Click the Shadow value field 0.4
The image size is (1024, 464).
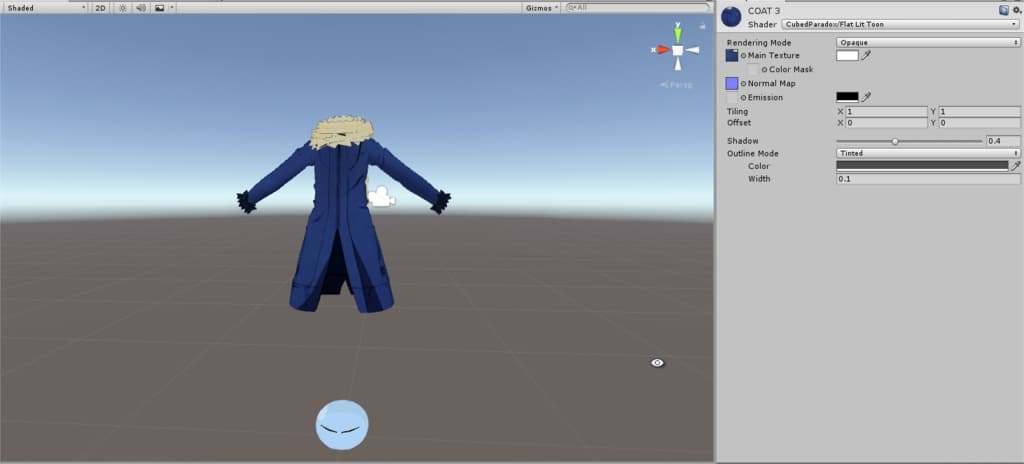1003,141
